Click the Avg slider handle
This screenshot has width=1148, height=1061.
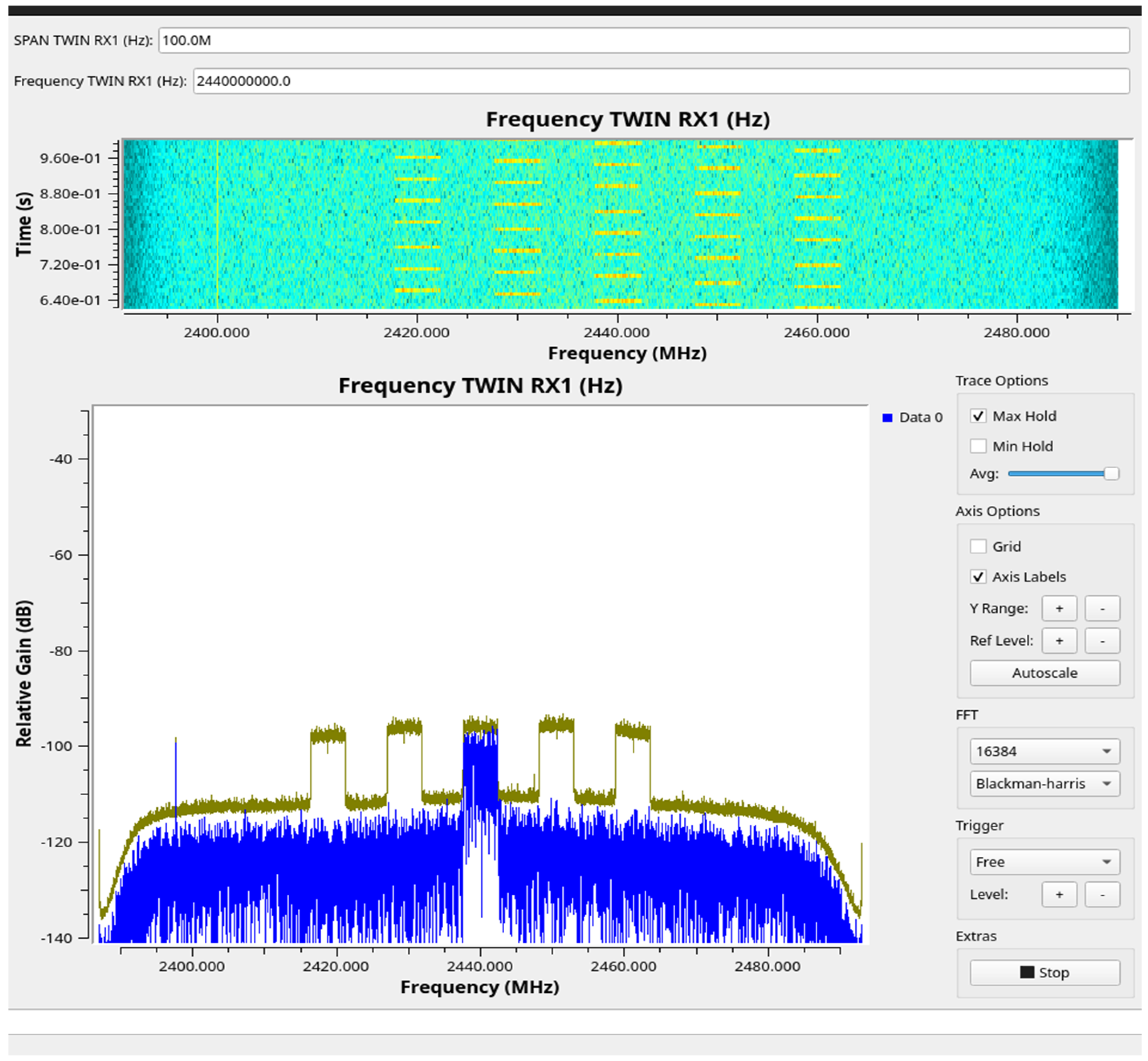1111,474
